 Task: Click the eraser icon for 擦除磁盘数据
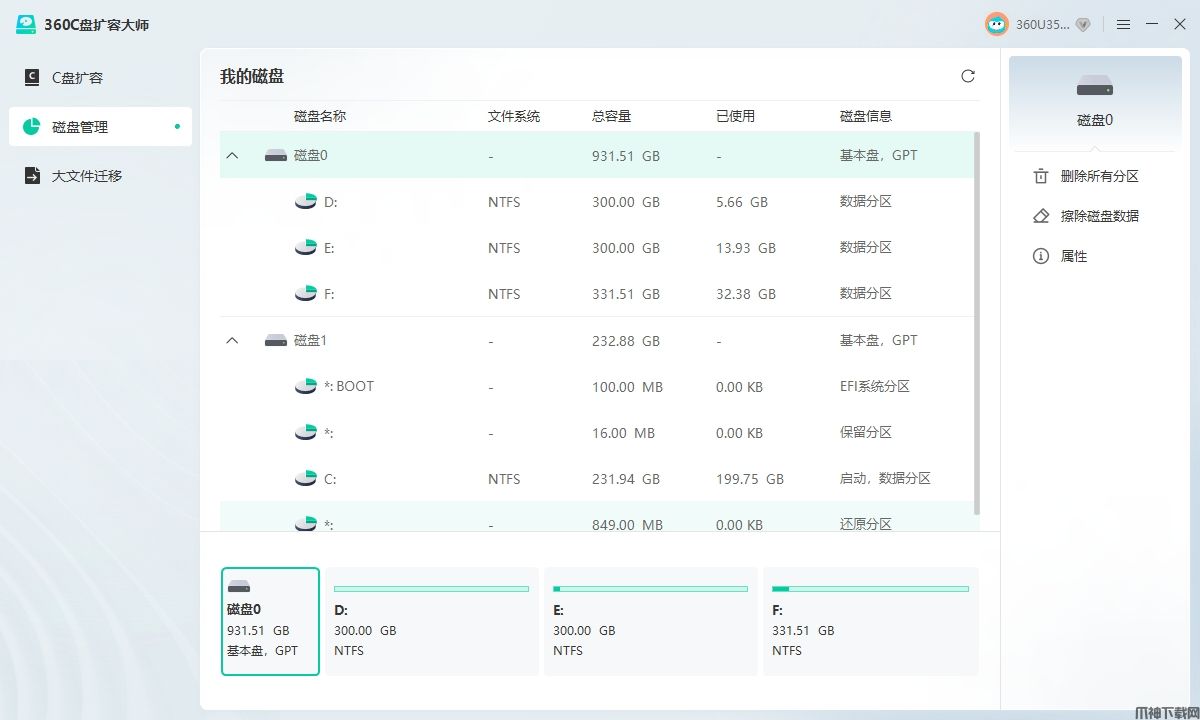[1041, 216]
